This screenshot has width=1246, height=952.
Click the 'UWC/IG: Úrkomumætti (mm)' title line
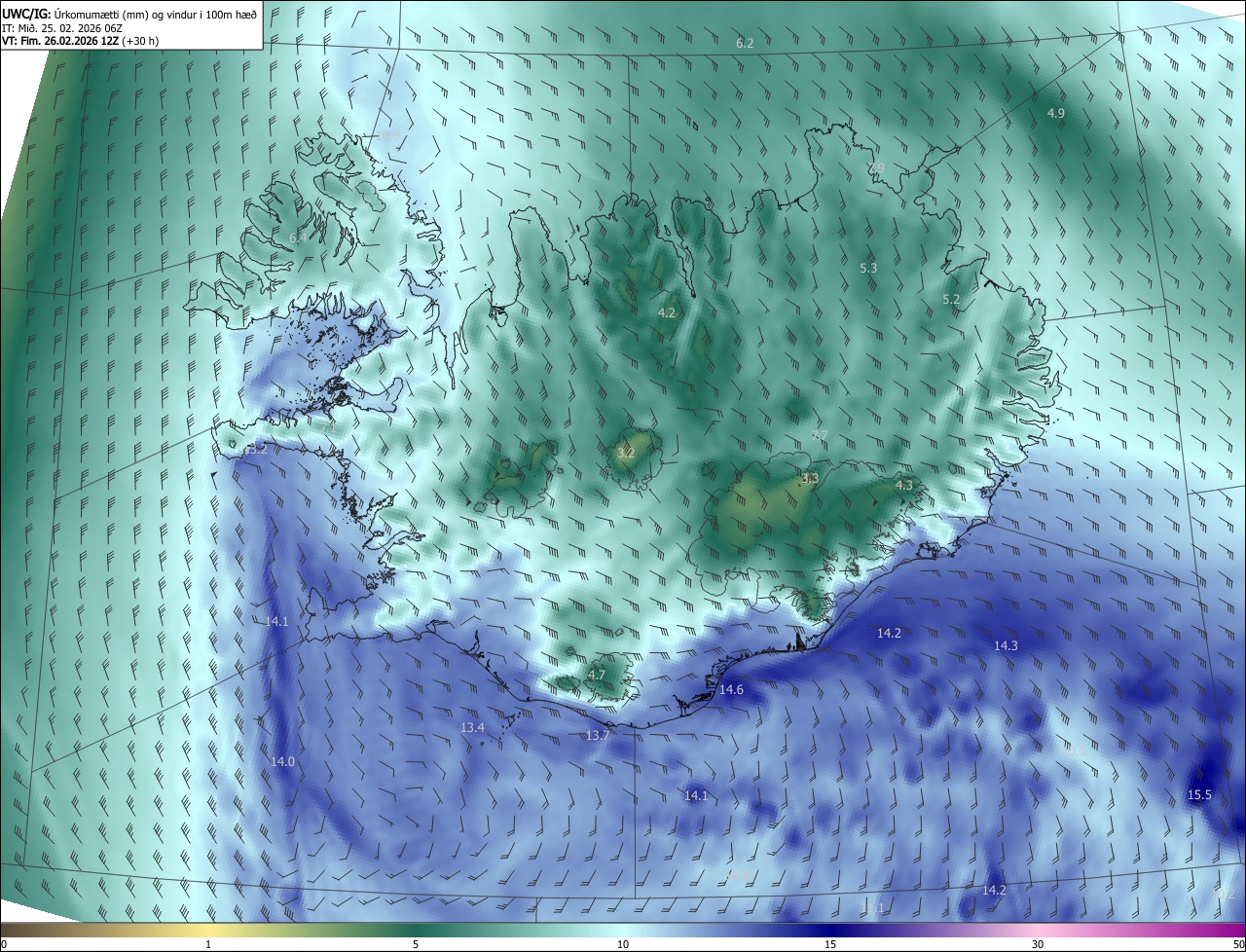pos(129,14)
